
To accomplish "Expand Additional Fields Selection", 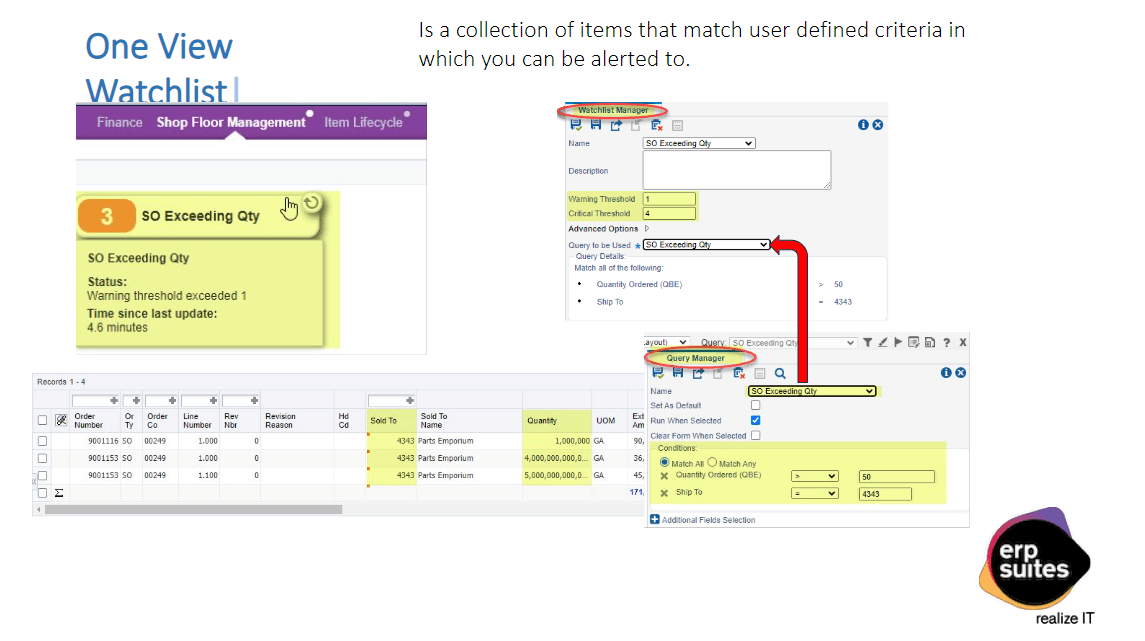I will point(655,520).
